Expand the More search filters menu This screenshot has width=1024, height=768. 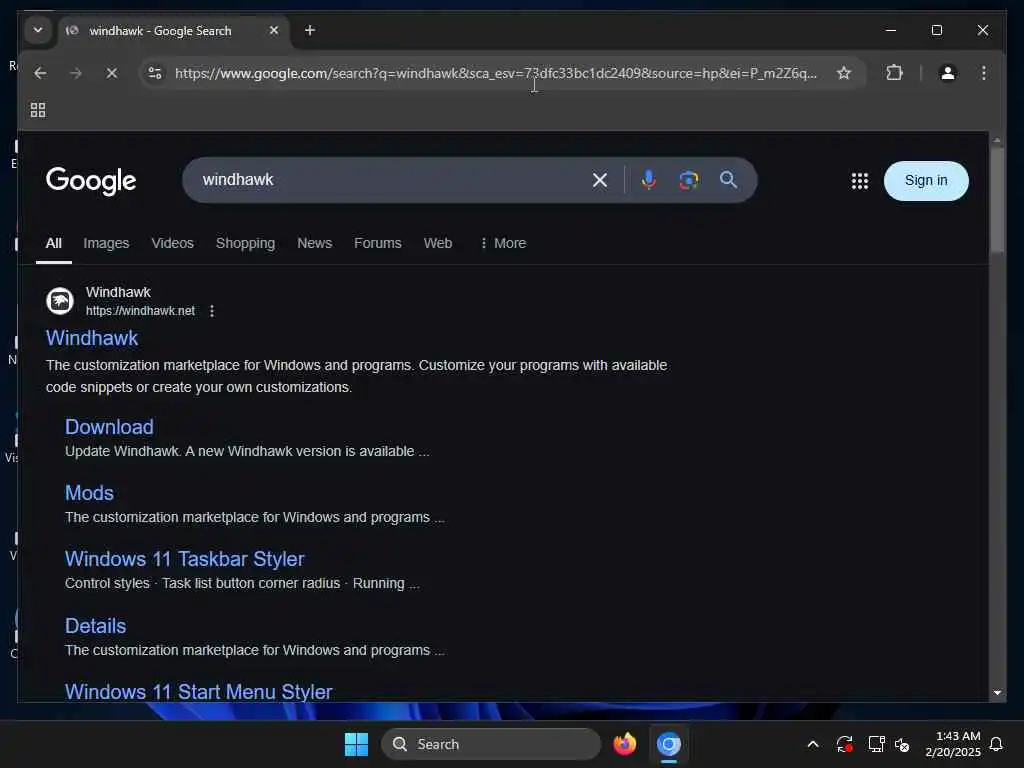click(x=503, y=244)
